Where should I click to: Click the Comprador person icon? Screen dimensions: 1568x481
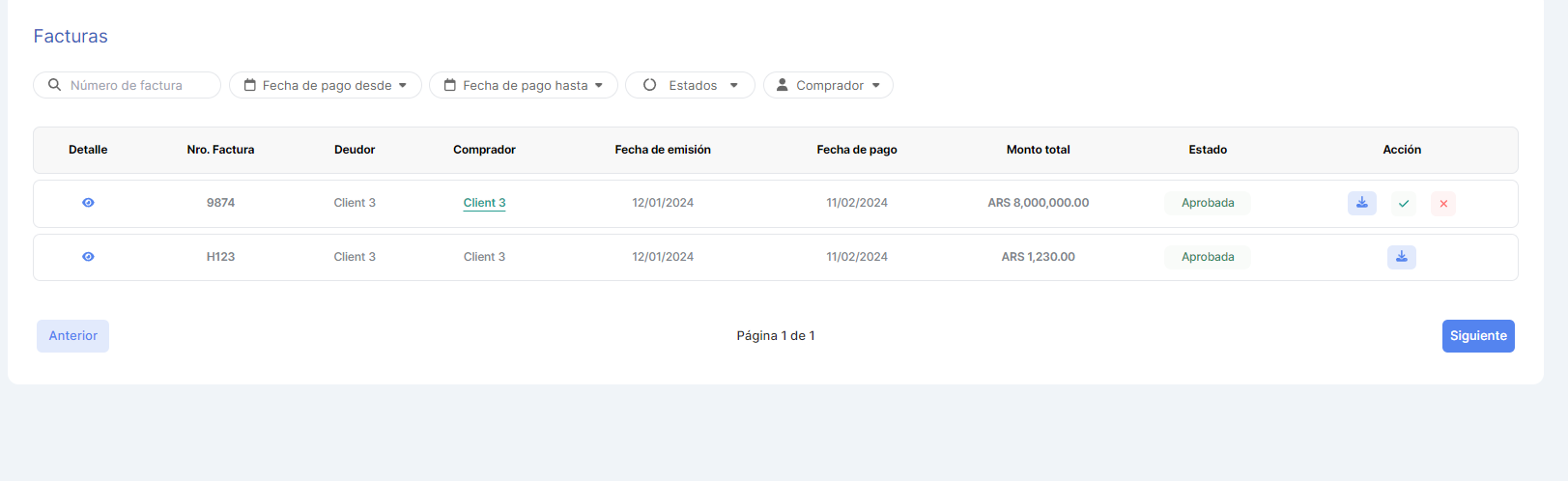click(783, 85)
